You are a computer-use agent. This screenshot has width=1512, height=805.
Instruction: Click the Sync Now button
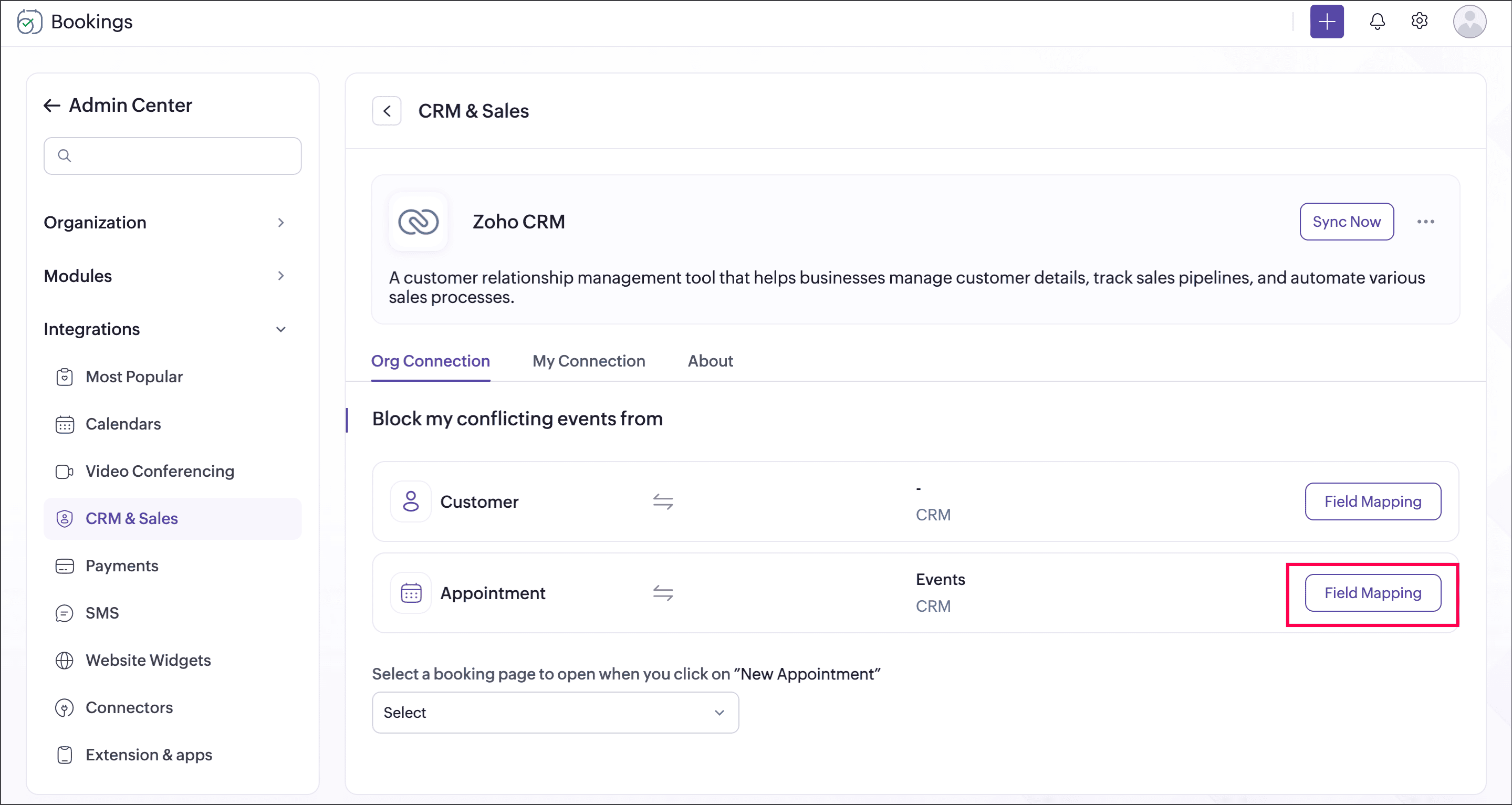click(1346, 222)
